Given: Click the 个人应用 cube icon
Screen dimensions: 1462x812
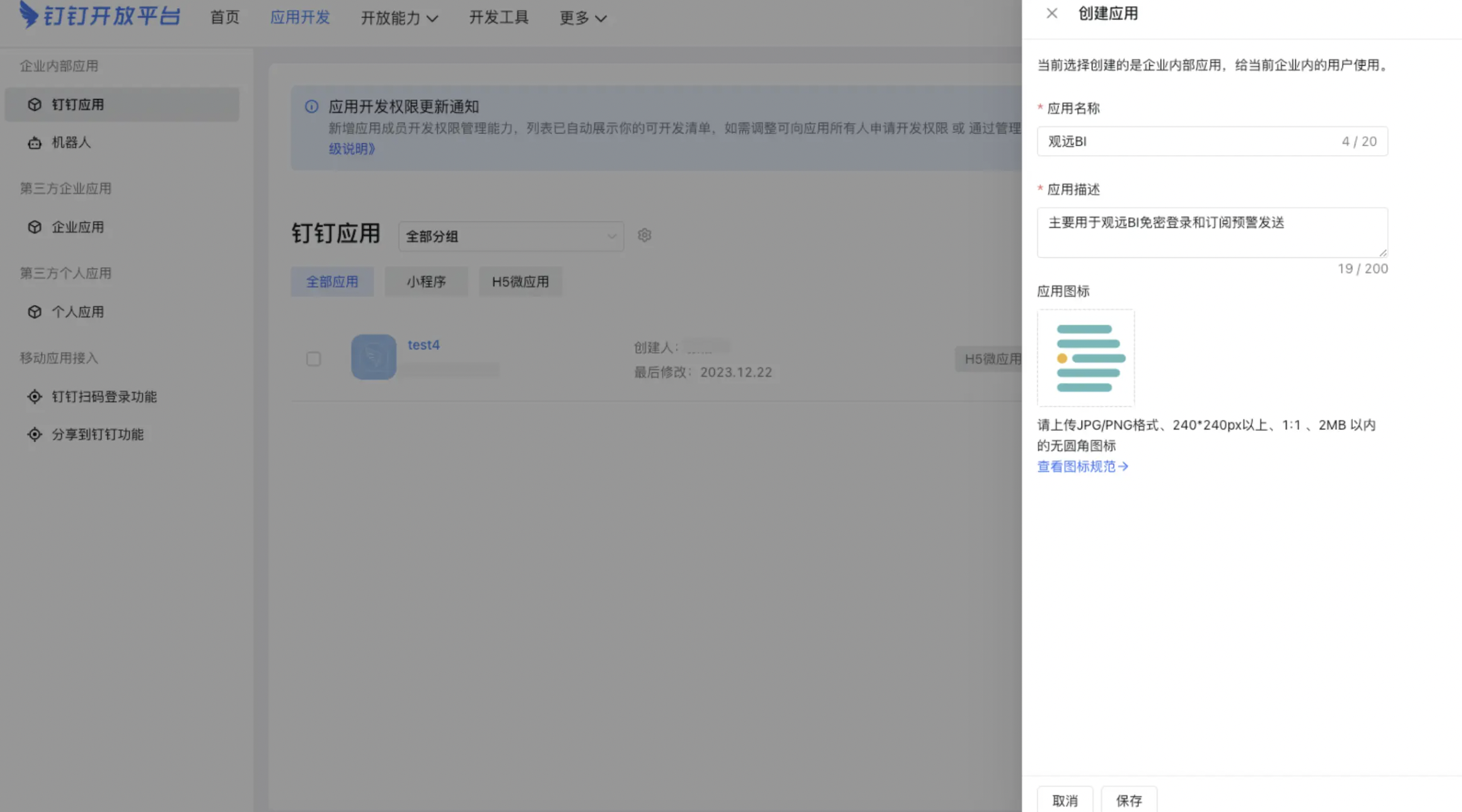Looking at the screenshot, I should coord(34,312).
